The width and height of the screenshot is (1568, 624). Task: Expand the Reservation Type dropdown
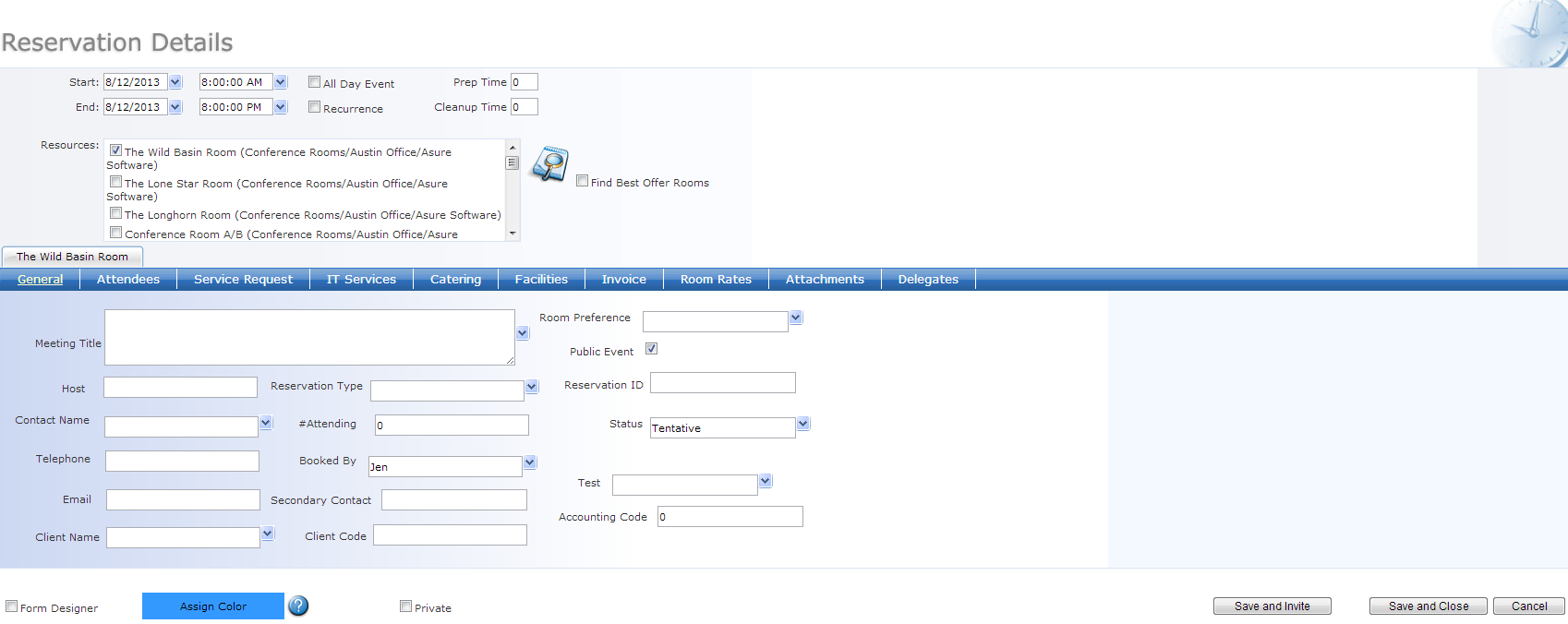pyautogui.click(x=532, y=387)
